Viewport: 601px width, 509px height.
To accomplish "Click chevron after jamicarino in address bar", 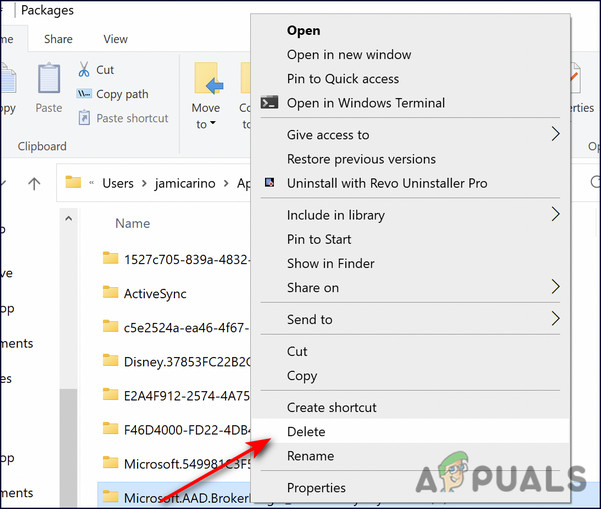I will click(x=226, y=184).
